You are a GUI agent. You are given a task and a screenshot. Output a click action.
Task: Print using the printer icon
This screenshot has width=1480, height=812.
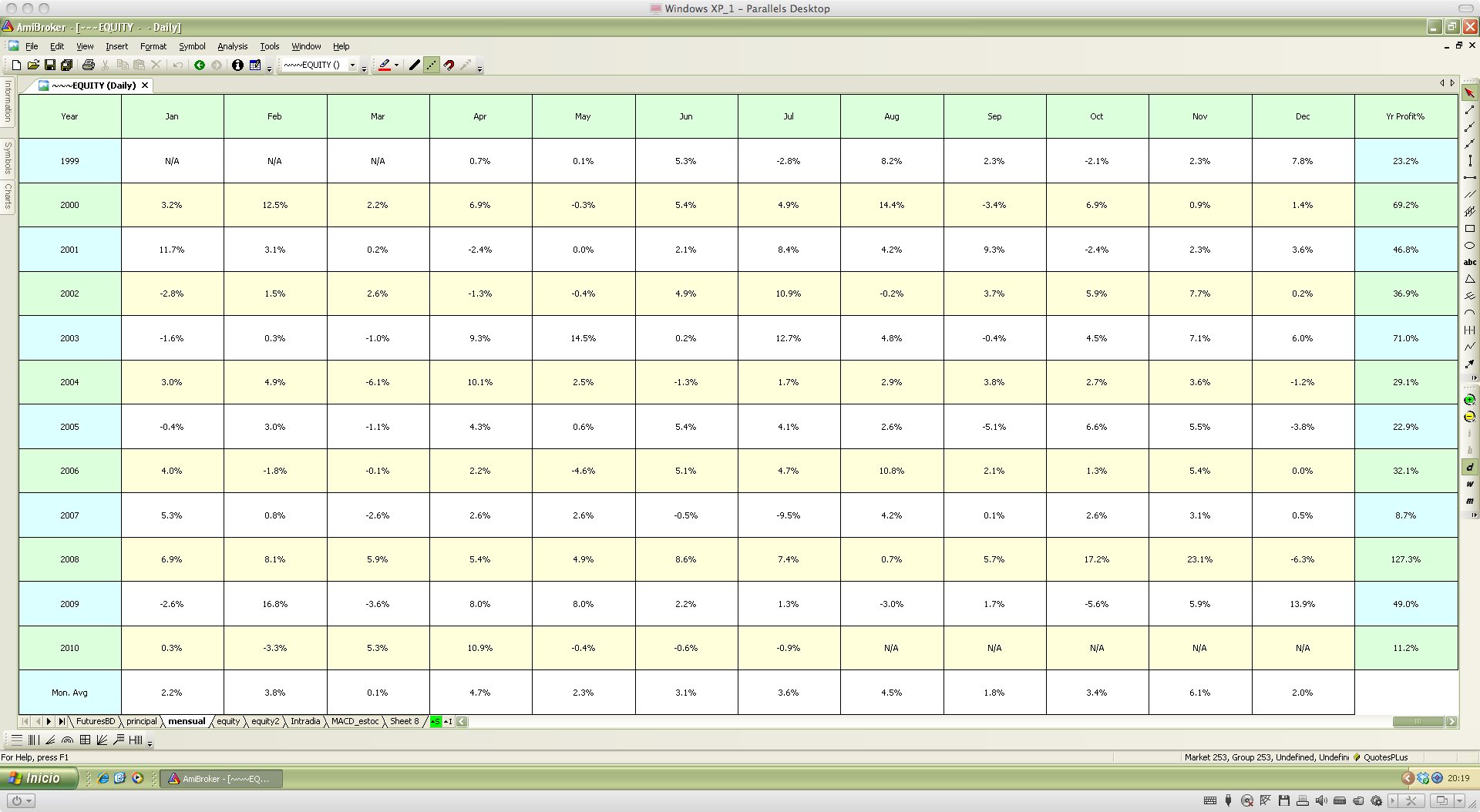[89, 65]
